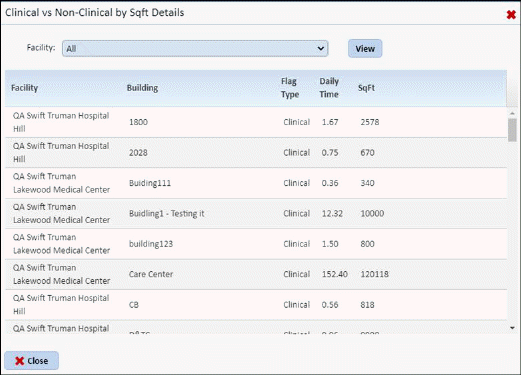Click the table vertical scrollbar thumb

coord(512,130)
